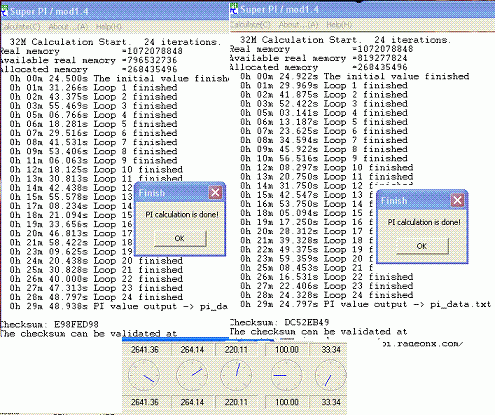Click 'PI calculation is done!' in left dialog

[x=182, y=214]
